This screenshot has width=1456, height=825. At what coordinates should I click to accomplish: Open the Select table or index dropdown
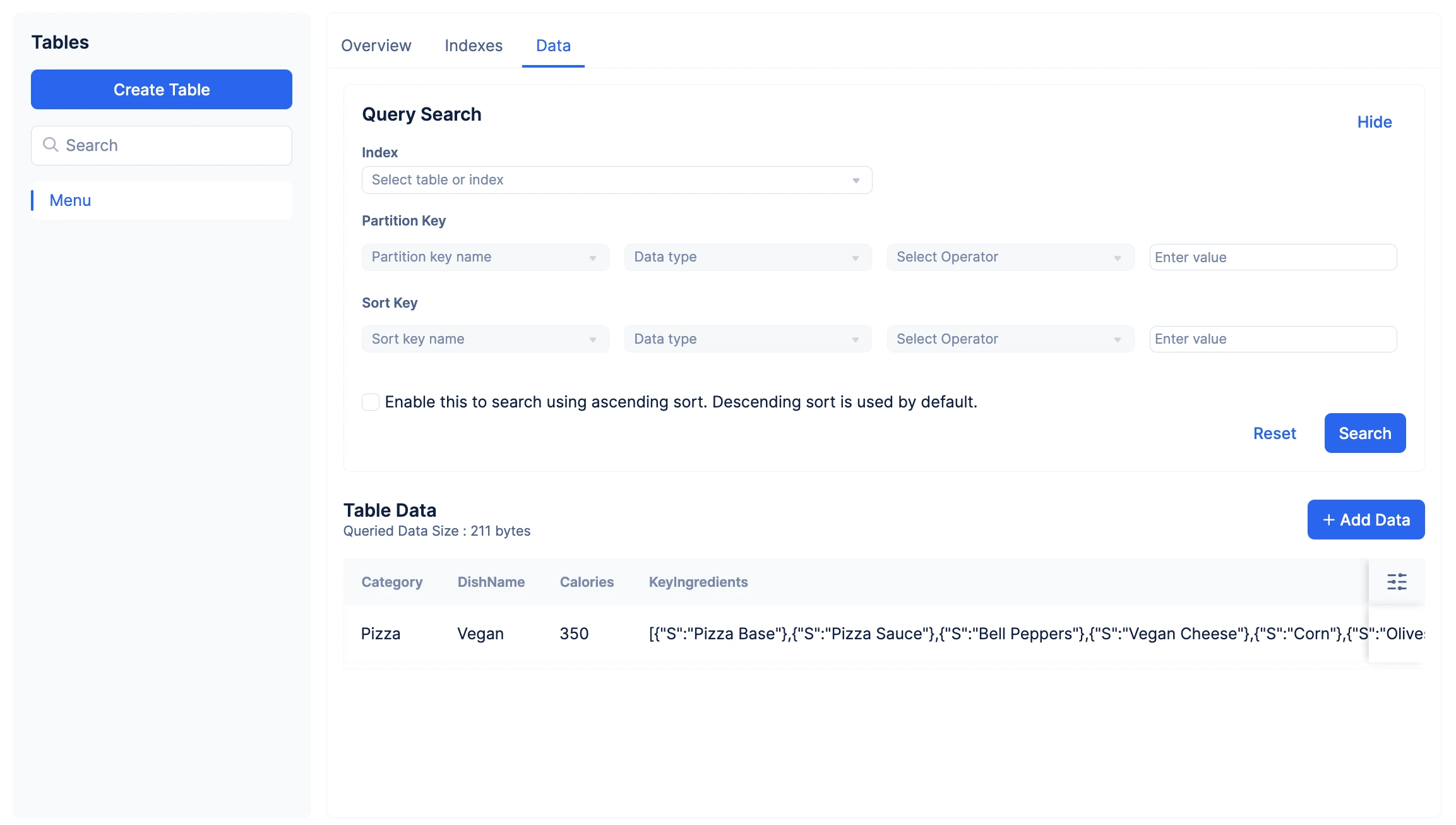pos(617,180)
